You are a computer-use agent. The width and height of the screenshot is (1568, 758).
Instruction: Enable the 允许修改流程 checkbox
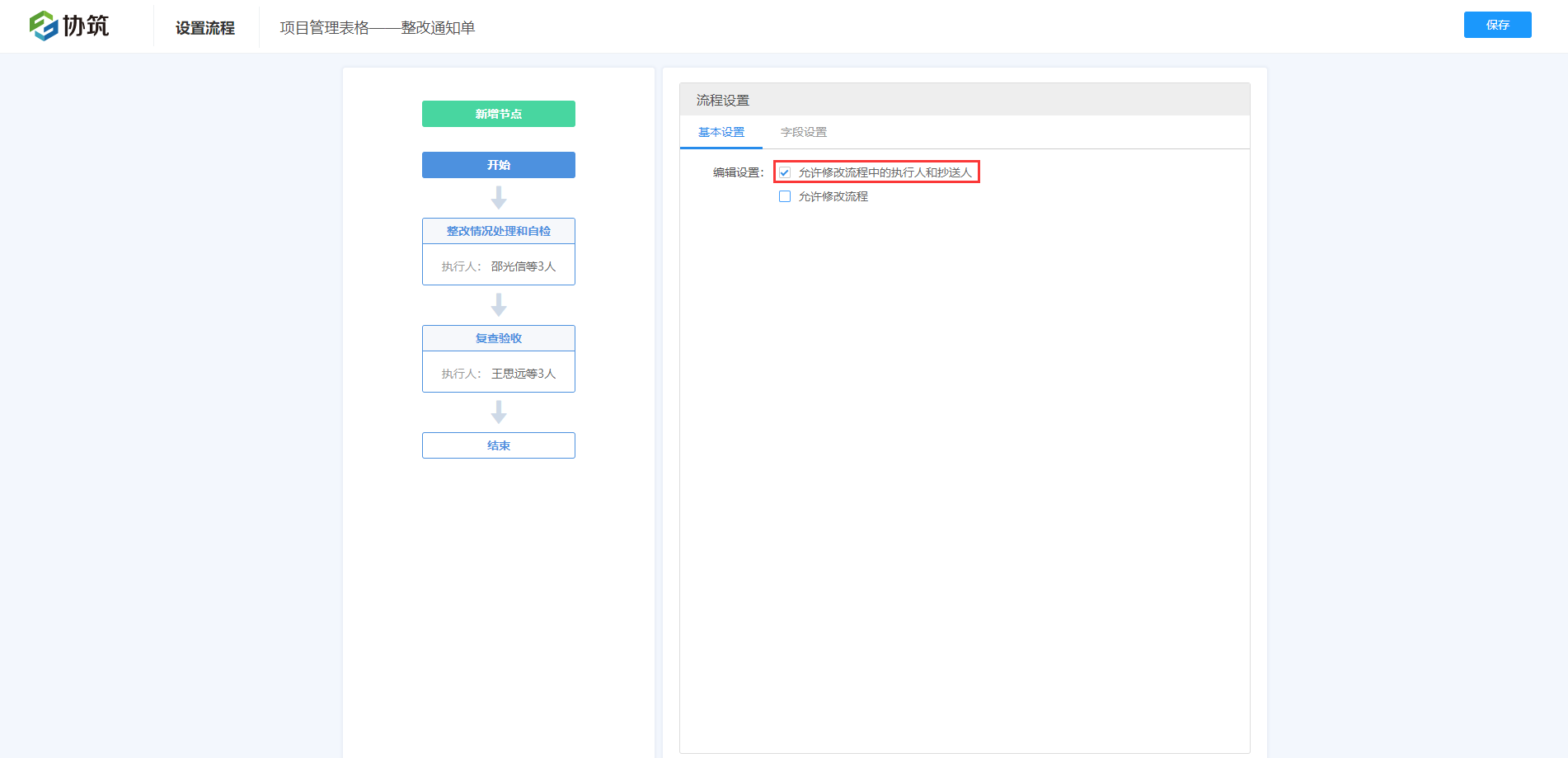point(785,196)
